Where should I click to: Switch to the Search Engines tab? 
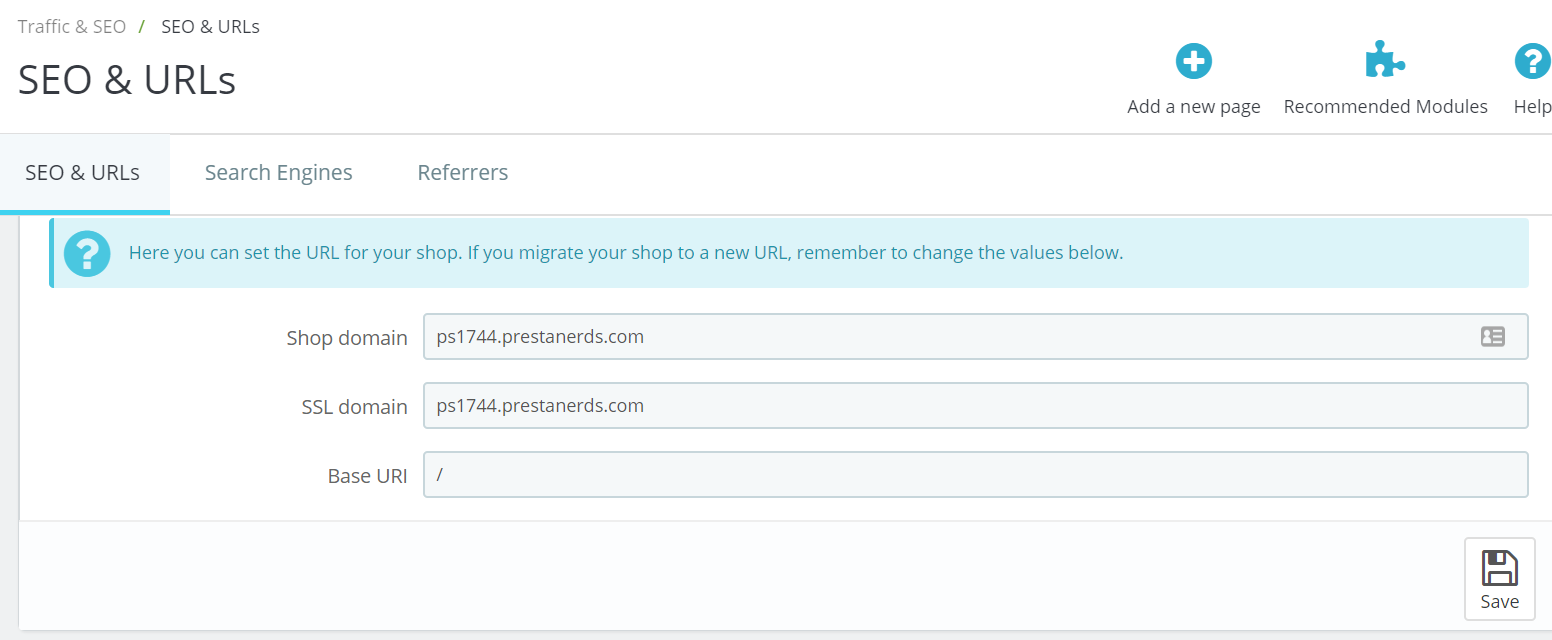point(278,173)
